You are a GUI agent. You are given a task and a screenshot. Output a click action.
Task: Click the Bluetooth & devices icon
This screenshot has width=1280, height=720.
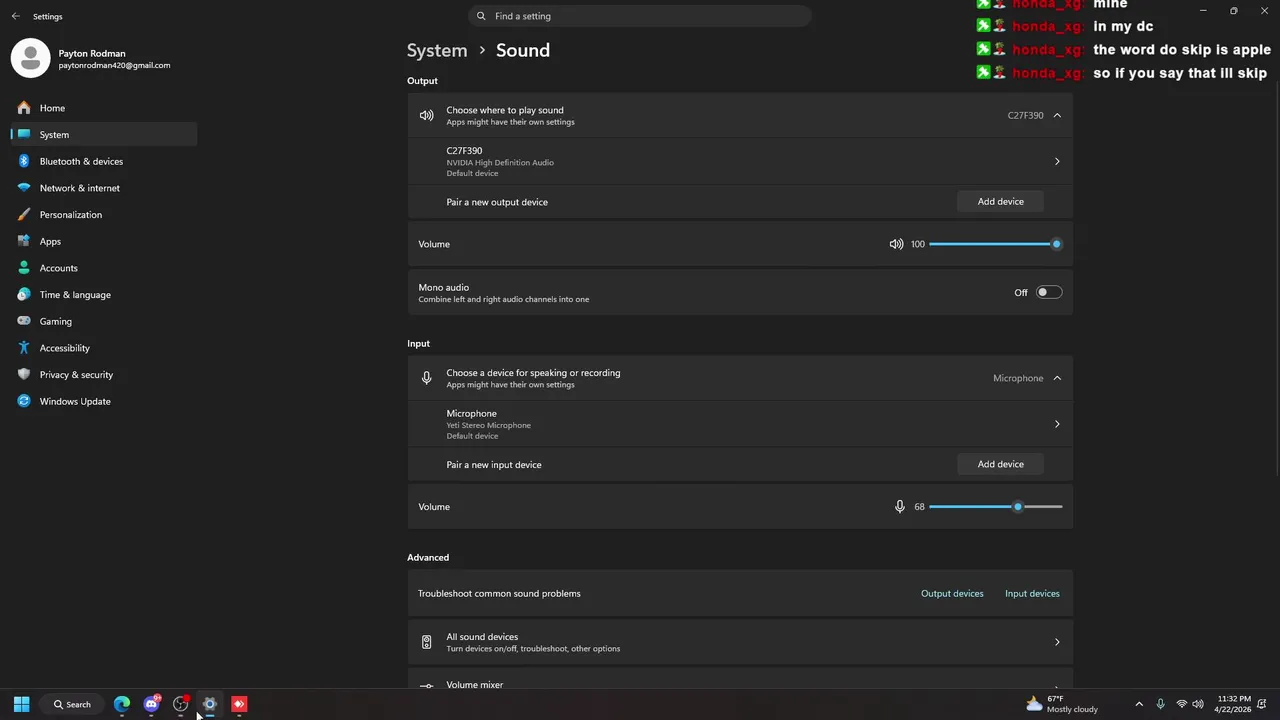click(x=24, y=161)
